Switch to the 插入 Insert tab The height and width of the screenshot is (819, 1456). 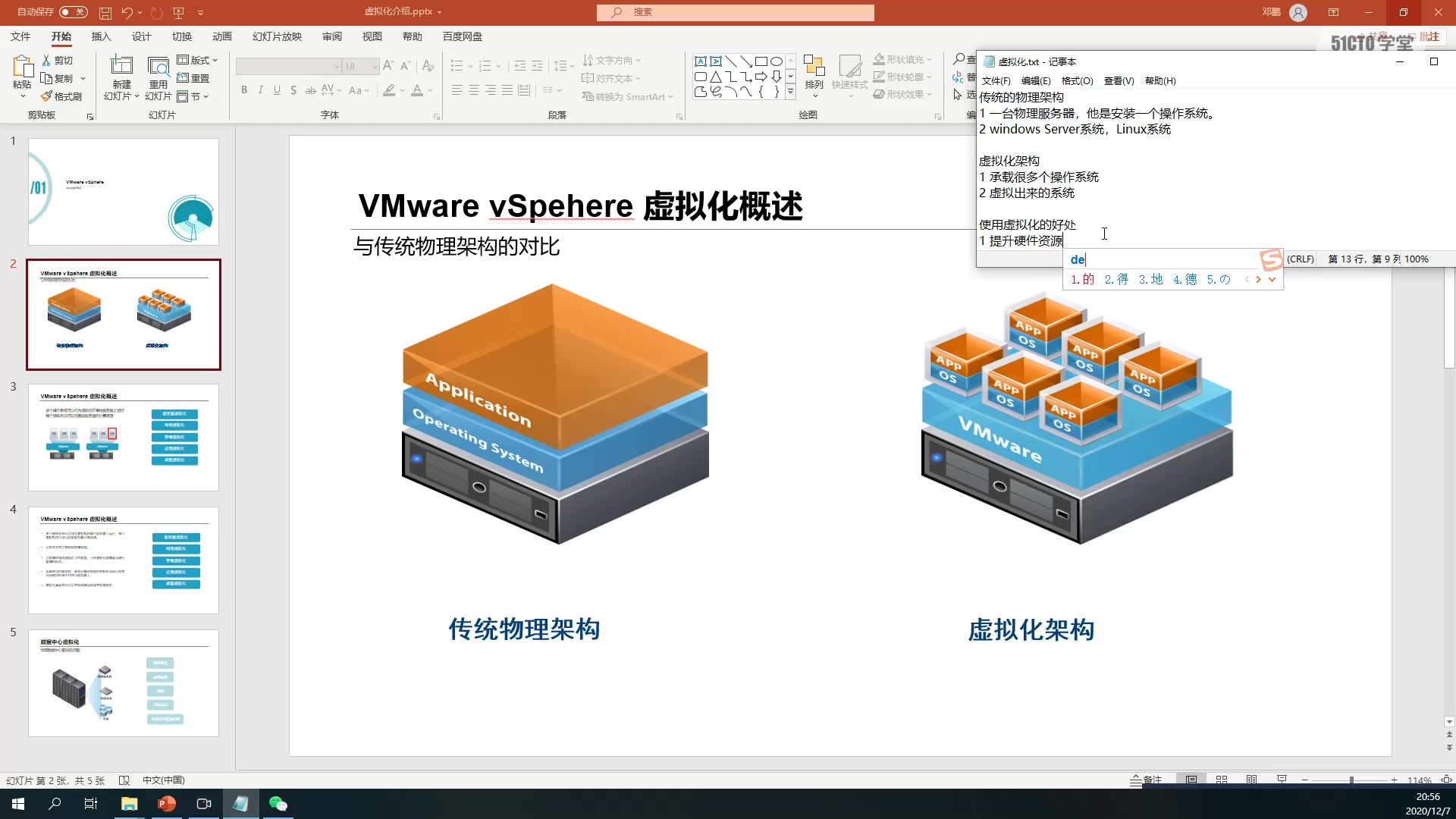tap(101, 36)
